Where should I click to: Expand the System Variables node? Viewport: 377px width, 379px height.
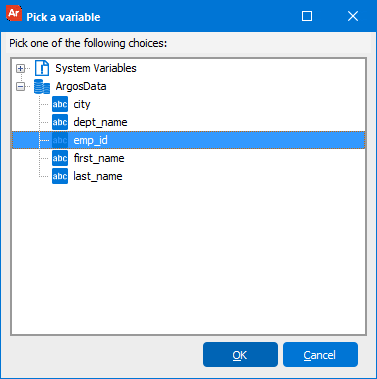pos(21,69)
